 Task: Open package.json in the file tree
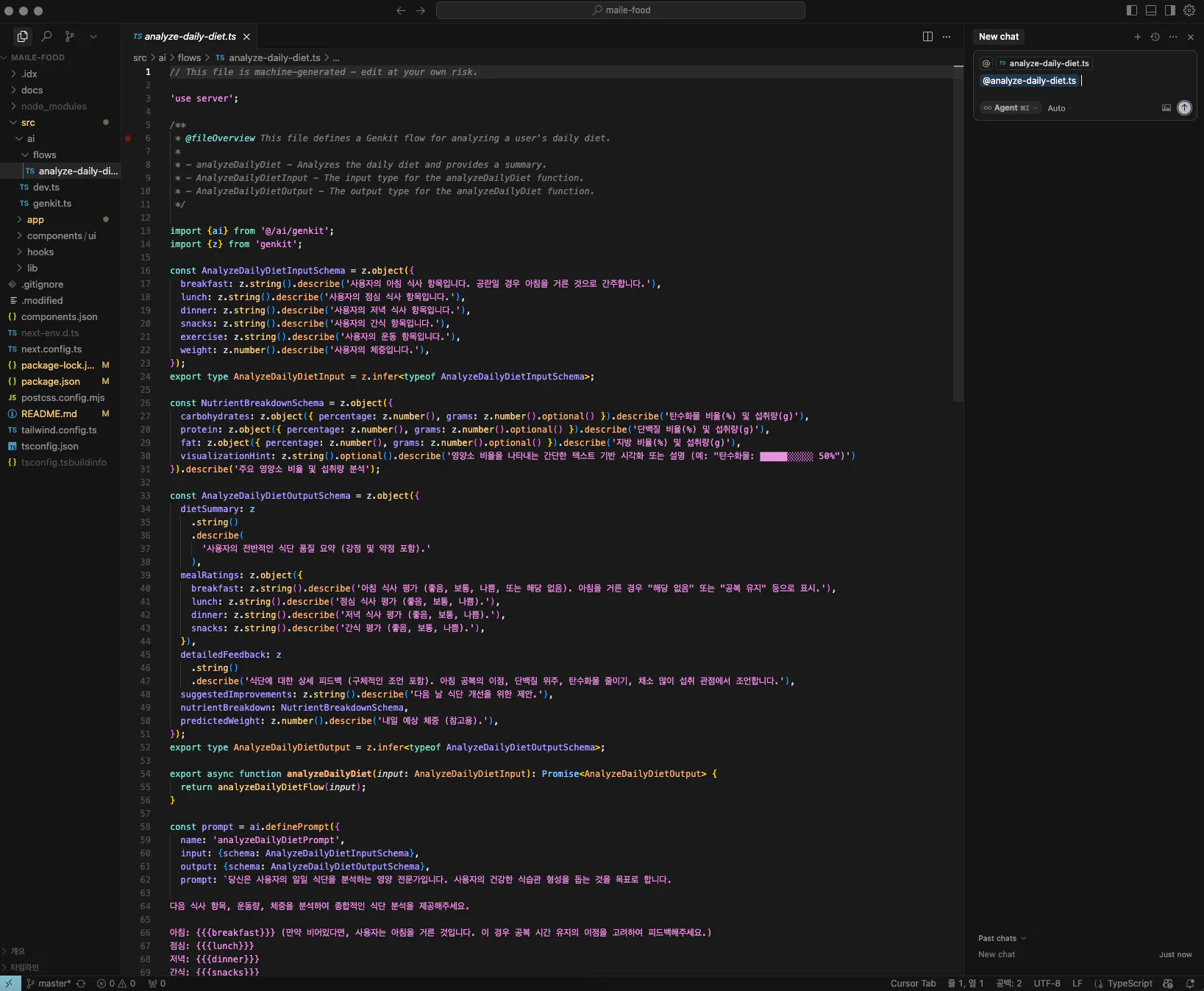[x=60, y=381]
